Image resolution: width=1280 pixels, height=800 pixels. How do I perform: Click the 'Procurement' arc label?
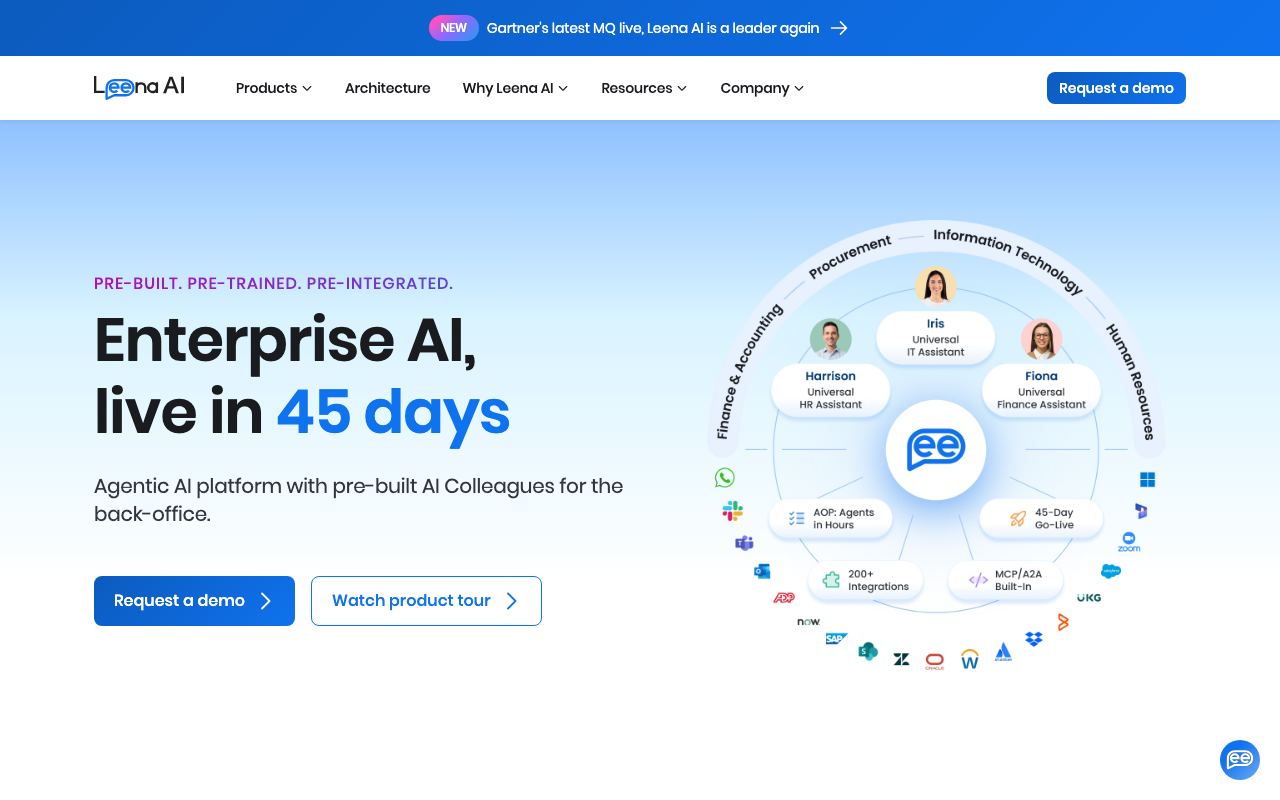tap(850, 256)
